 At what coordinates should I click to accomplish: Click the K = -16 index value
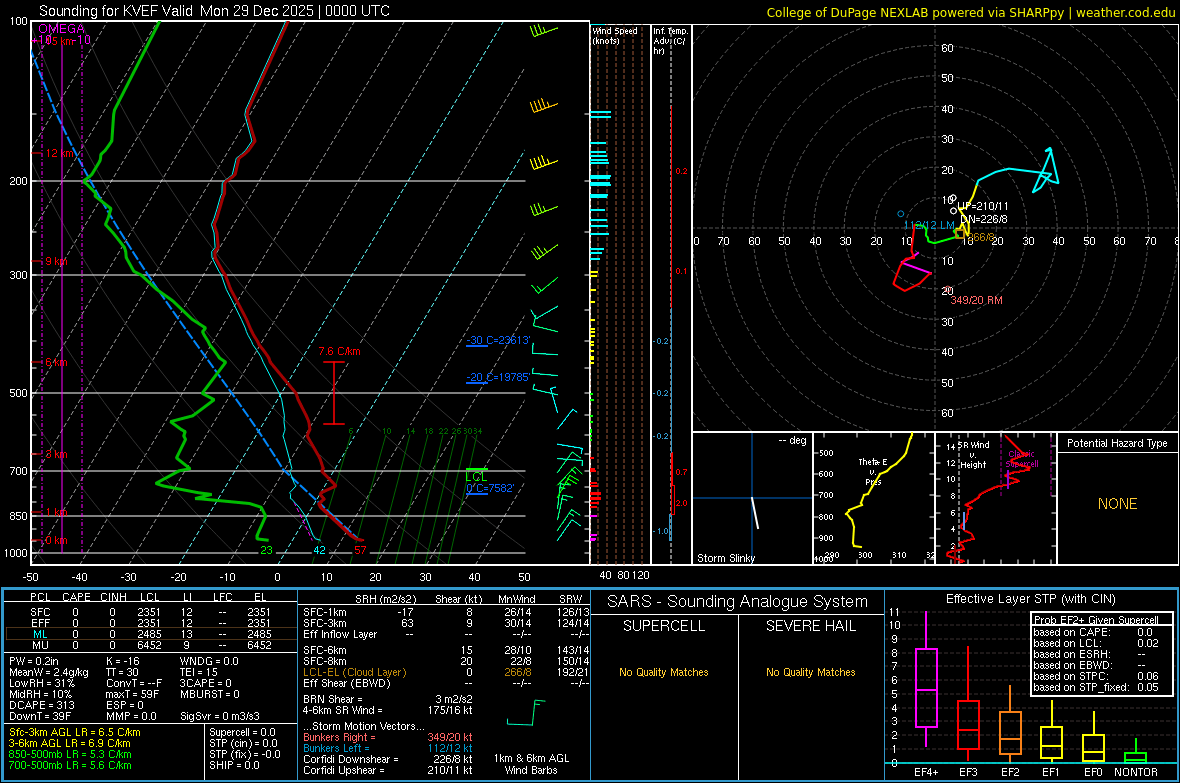click(x=123, y=661)
